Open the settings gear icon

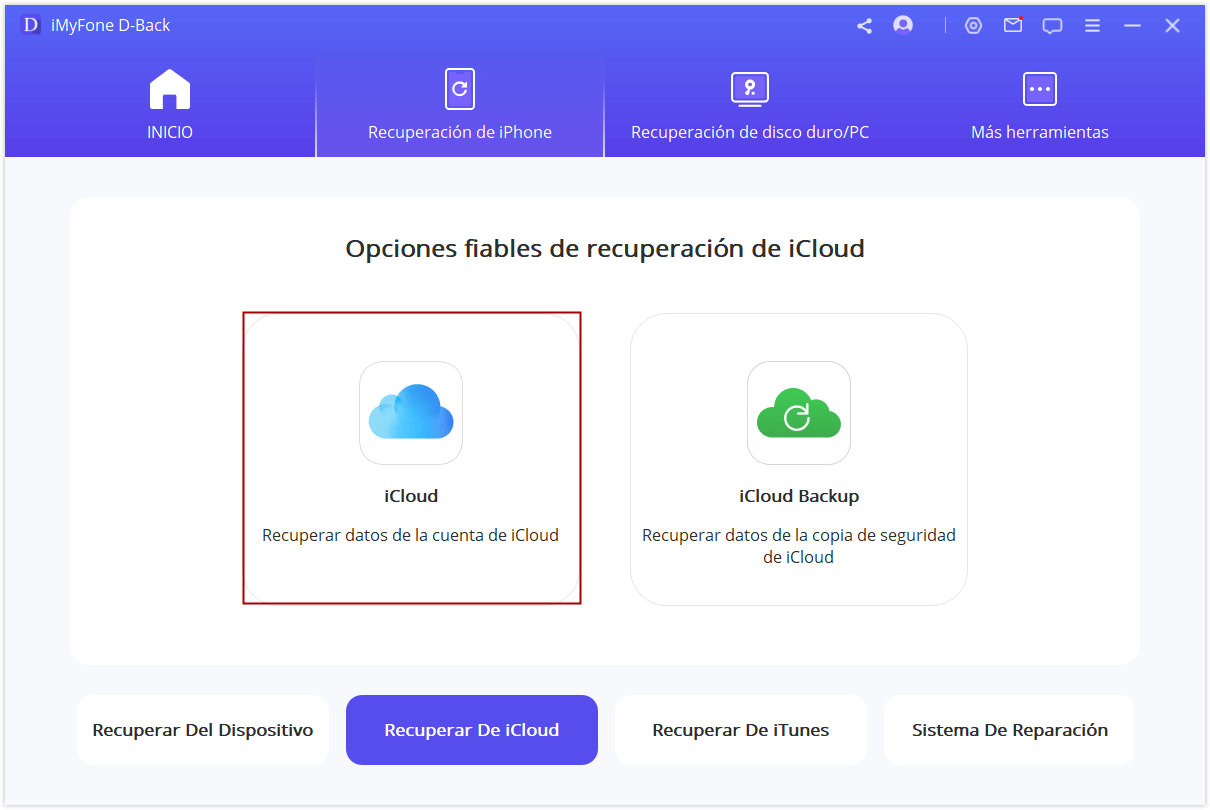click(x=973, y=25)
